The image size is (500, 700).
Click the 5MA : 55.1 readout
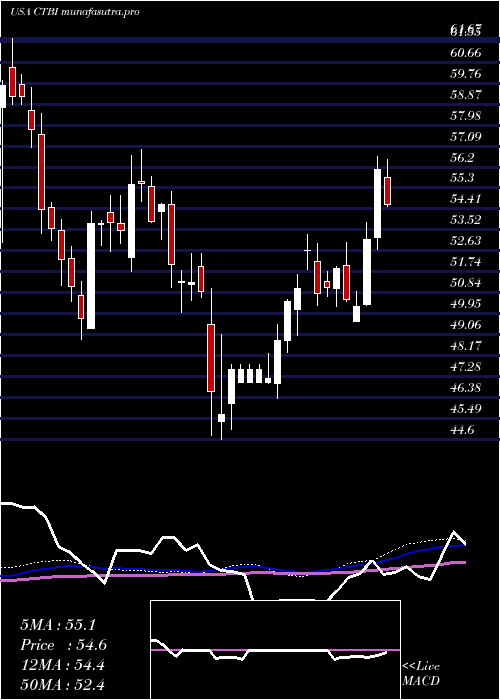pos(58,625)
